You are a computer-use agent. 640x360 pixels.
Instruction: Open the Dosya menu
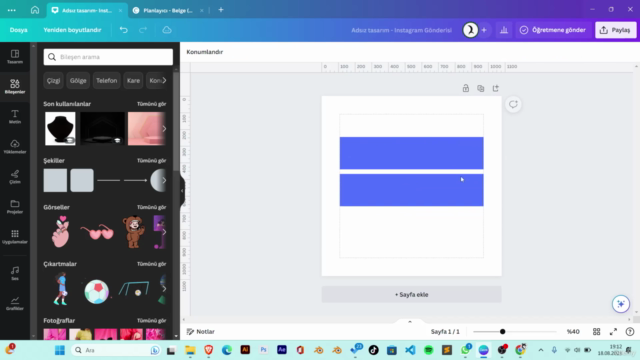click(18, 30)
